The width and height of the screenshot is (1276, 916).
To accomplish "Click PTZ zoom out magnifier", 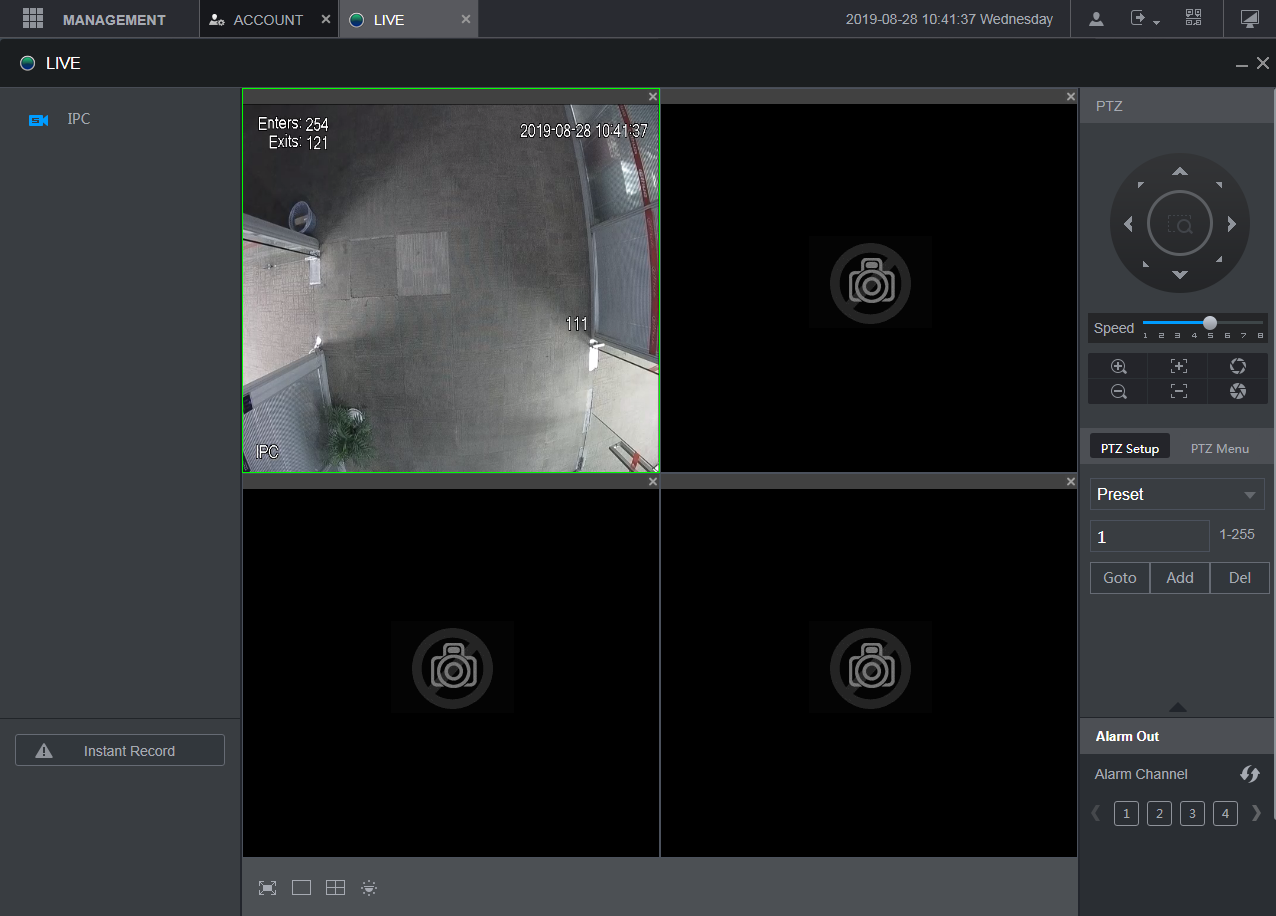I will tap(1119, 392).
